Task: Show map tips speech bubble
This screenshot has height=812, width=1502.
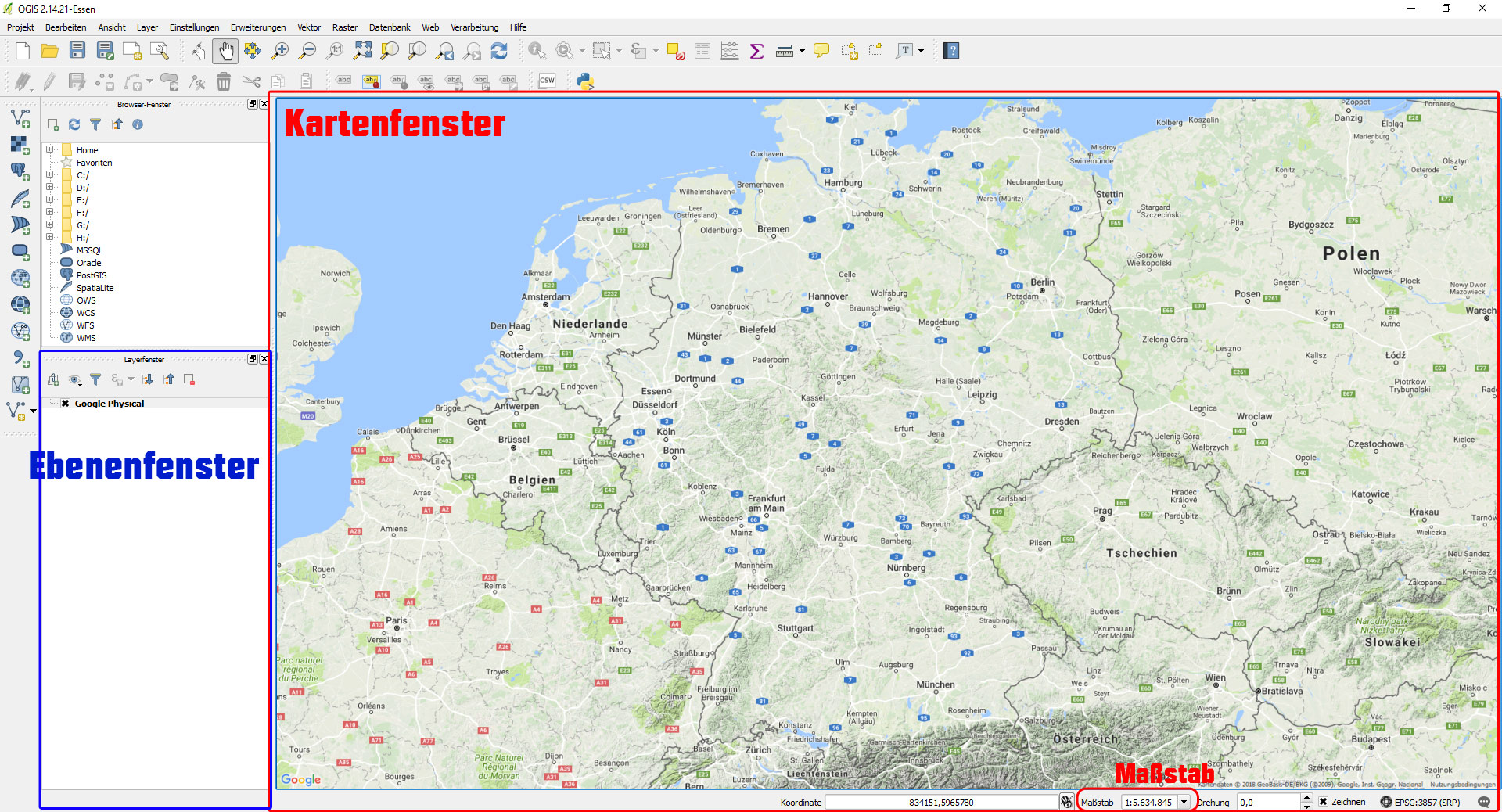Action: click(x=821, y=51)
